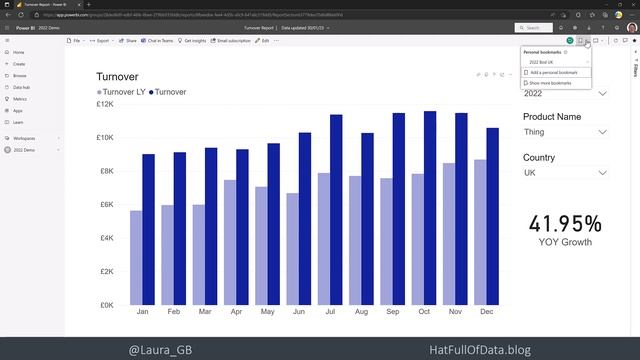Open options for the 2022 Bod UK bookmark

coord(587,62)
